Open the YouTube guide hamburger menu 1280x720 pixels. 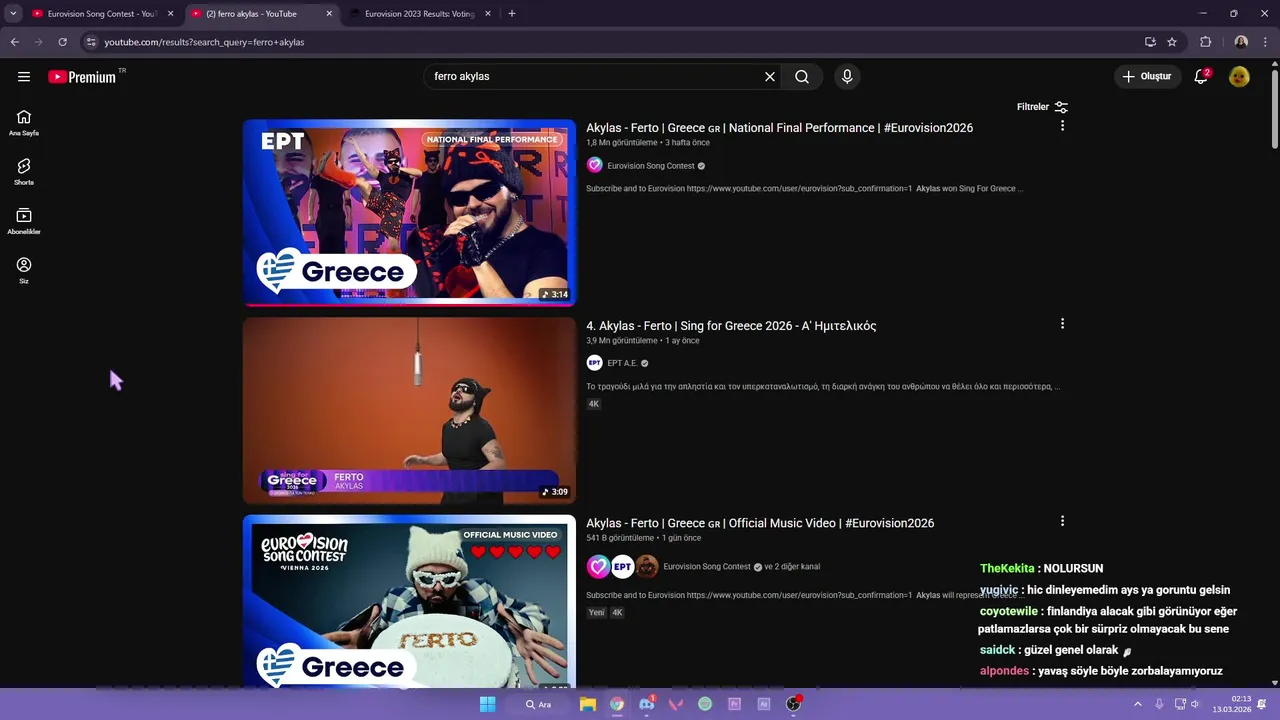point(24,76)
